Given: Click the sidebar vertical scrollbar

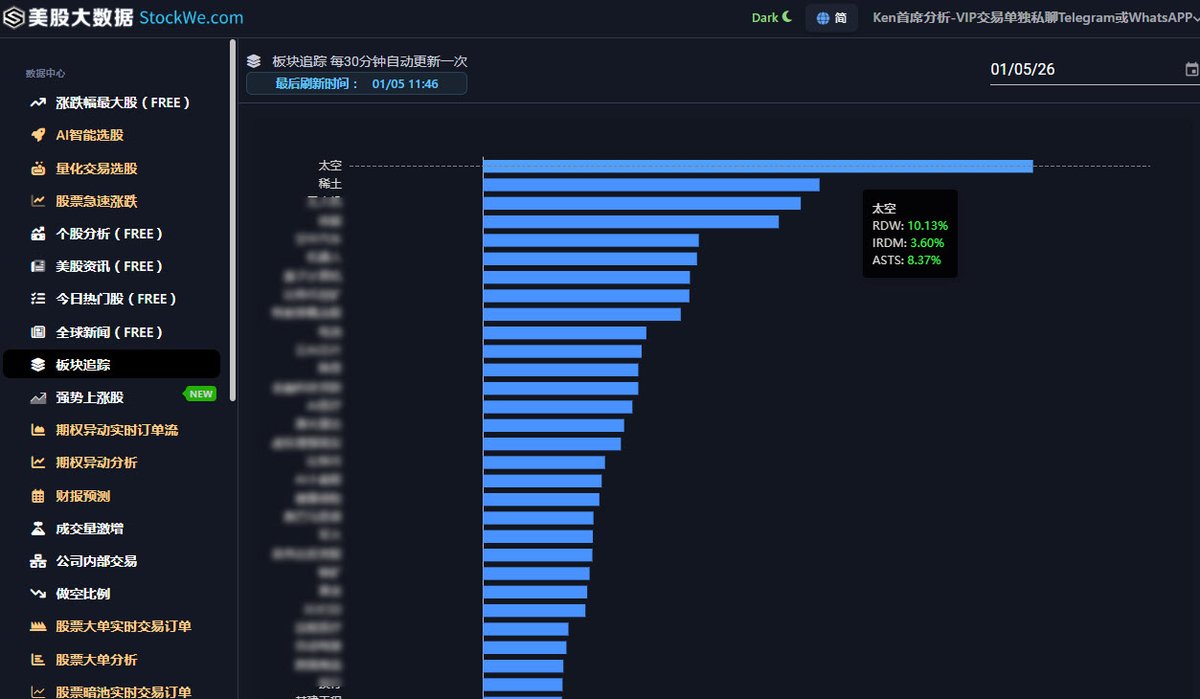Looking at the screenshot, I should click(x=233, y=220).
